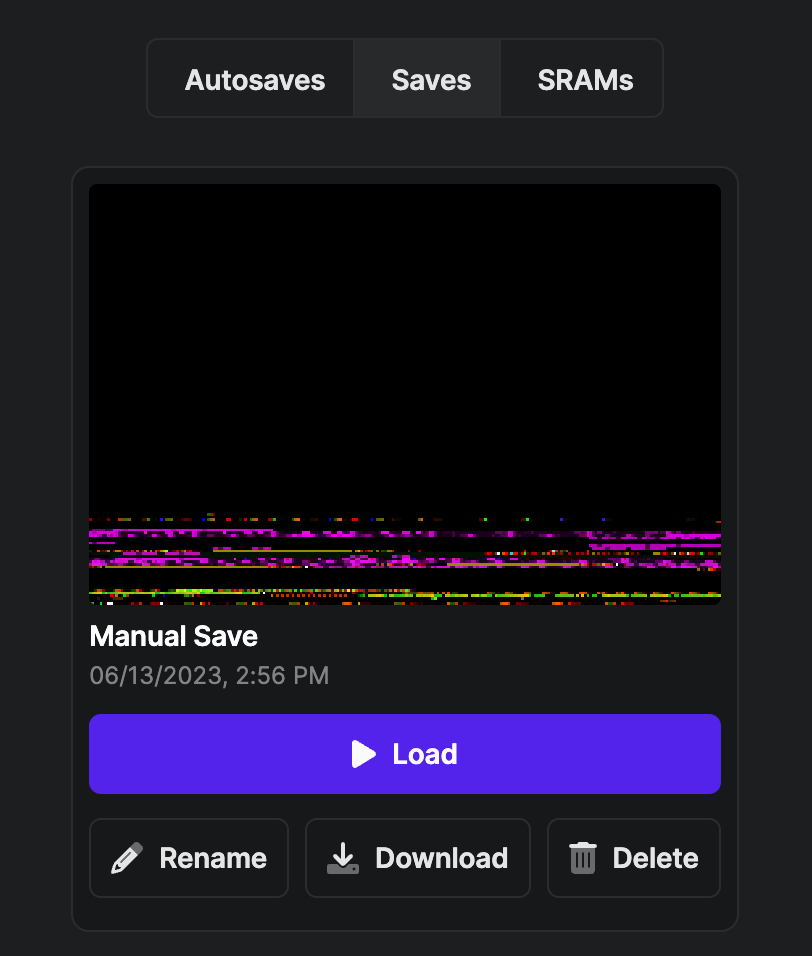Download the Manual Save file
The width and height of the screenshot is (812, 956).
[x=417, y=858]
